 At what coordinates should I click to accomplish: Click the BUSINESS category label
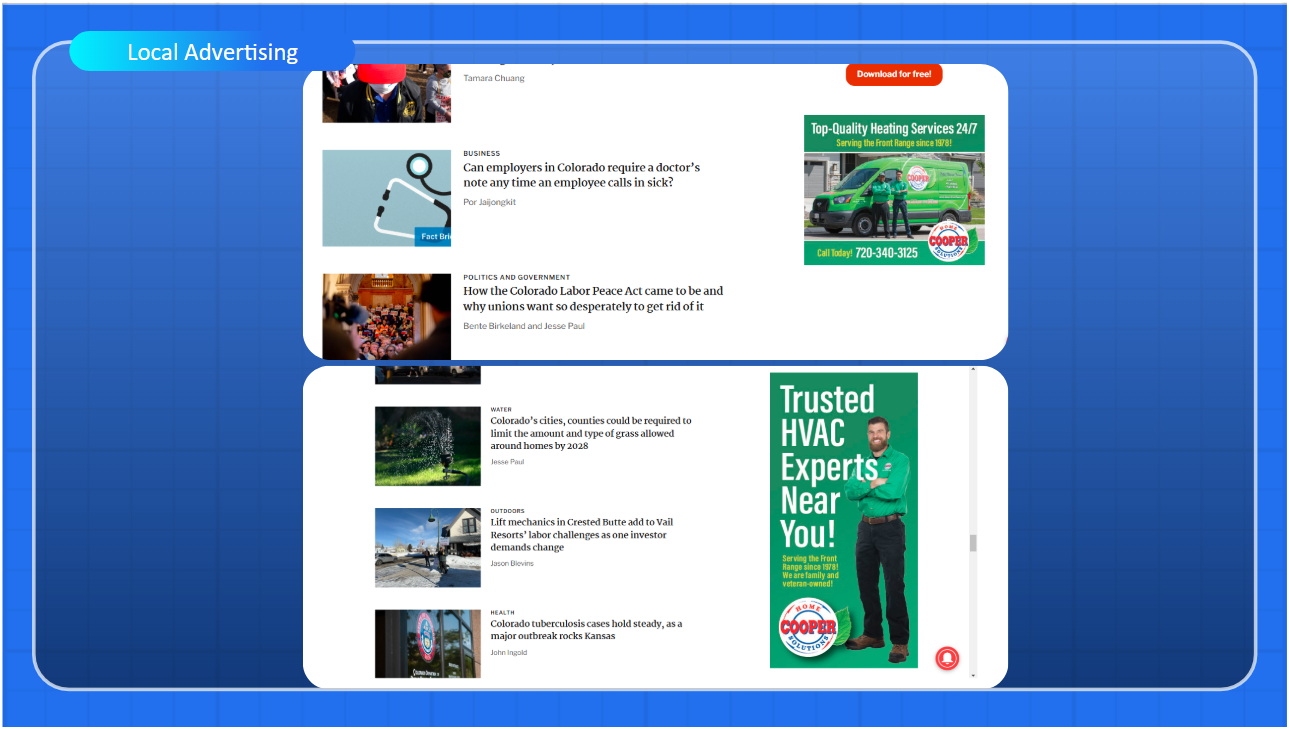point(481,153)
